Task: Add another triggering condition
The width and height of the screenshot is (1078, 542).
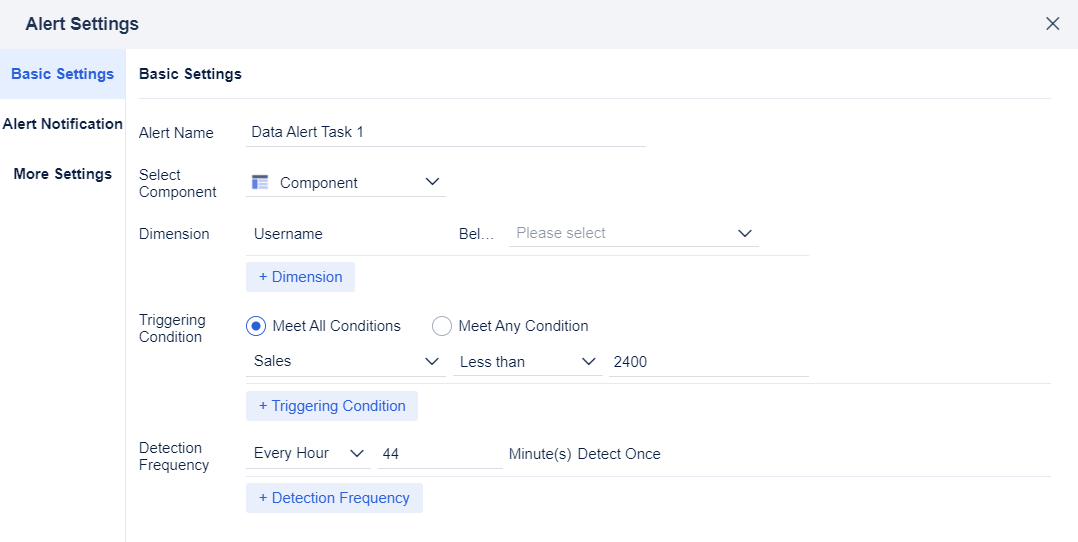Action: pyautogui.click(x=332, y=406)
